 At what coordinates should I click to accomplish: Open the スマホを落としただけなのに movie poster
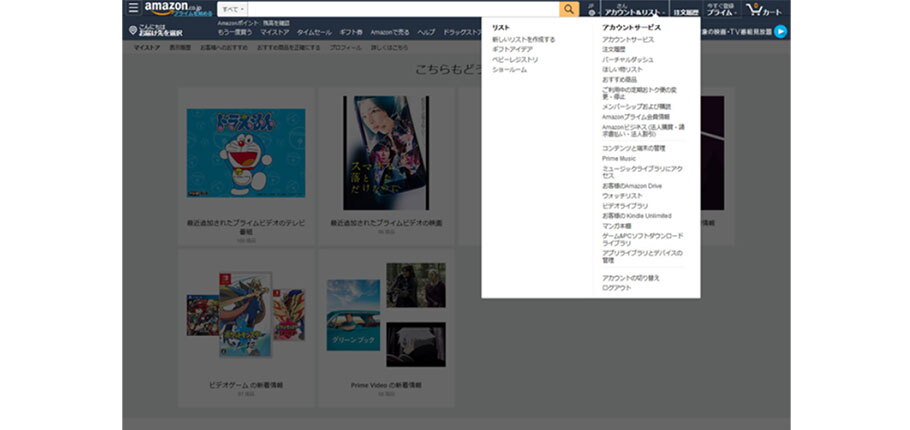pos(386,153)
